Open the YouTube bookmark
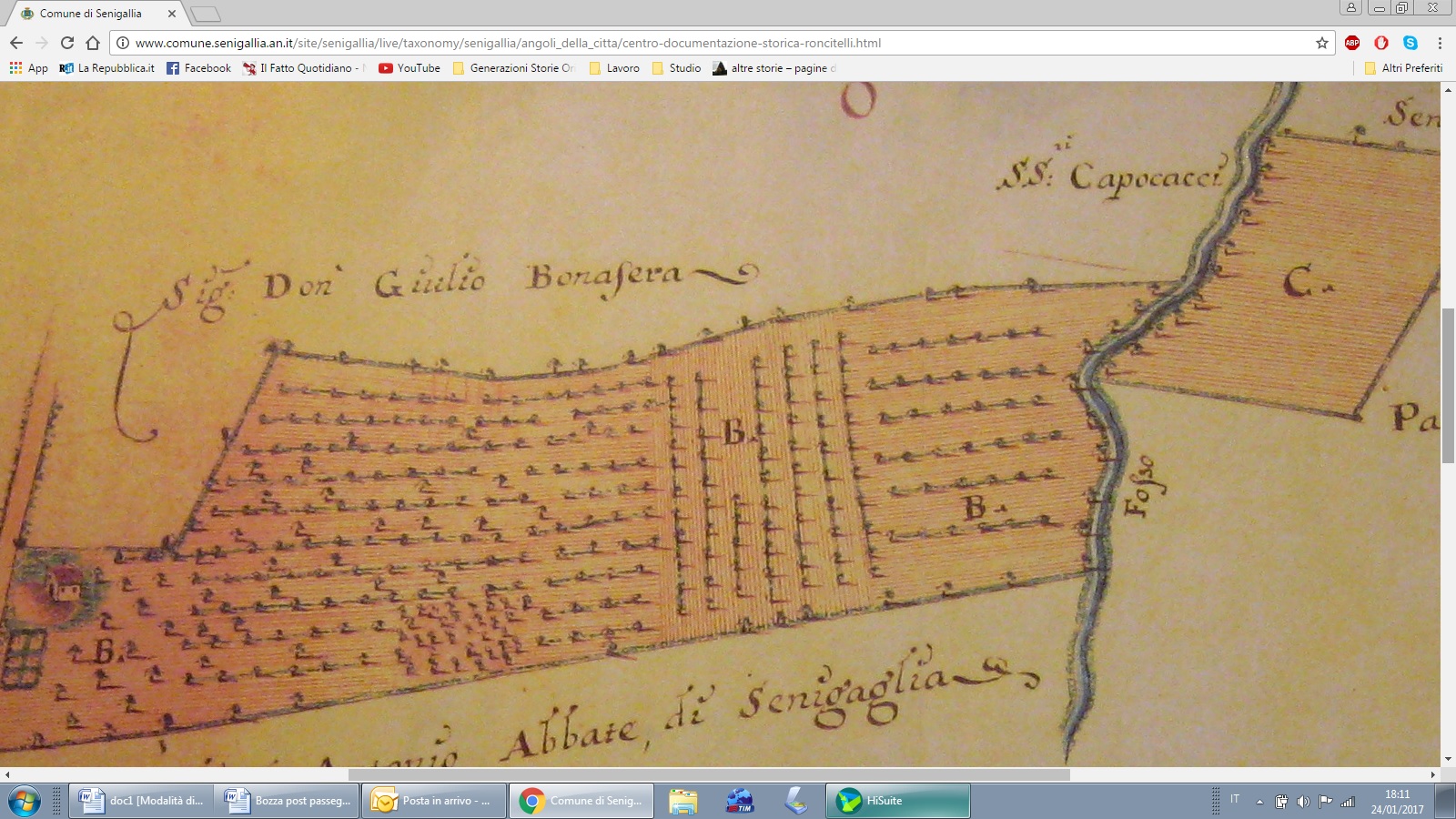The image size is (1456, 819). (409, 68)
